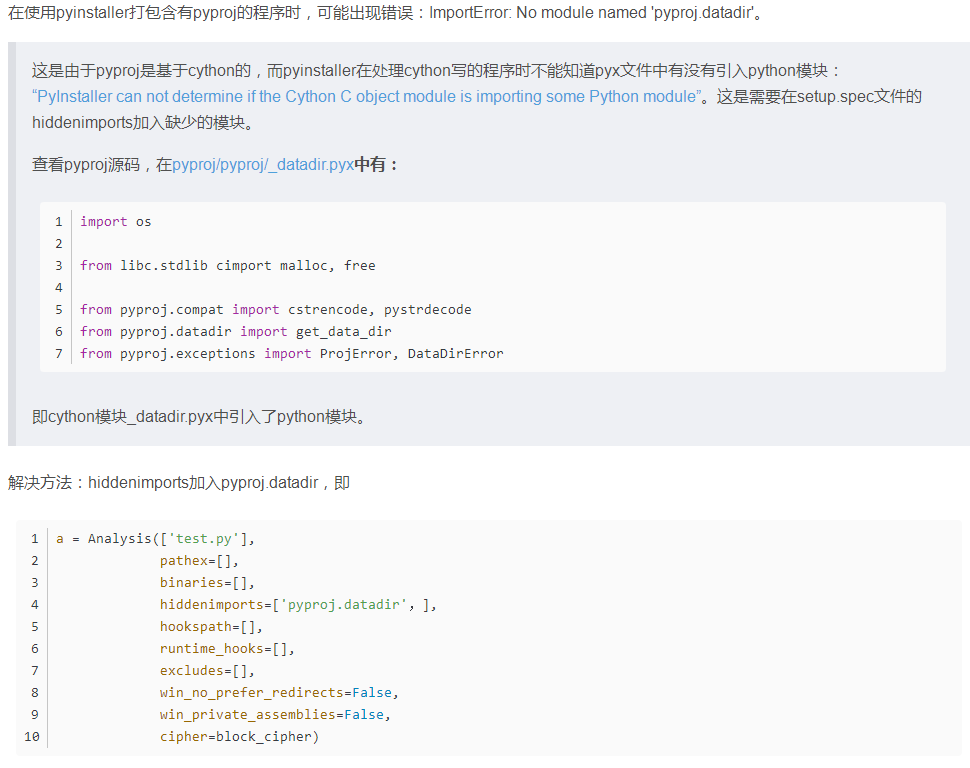Click the text "hiddenimports加入缺少的模块。"
The height and width of the screenshot is (768, 970).
143,123
